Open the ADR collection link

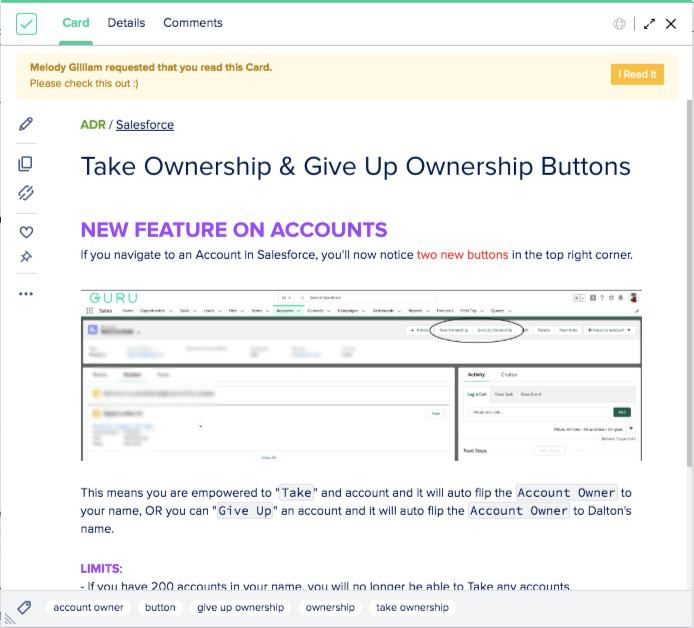point(93,125)
